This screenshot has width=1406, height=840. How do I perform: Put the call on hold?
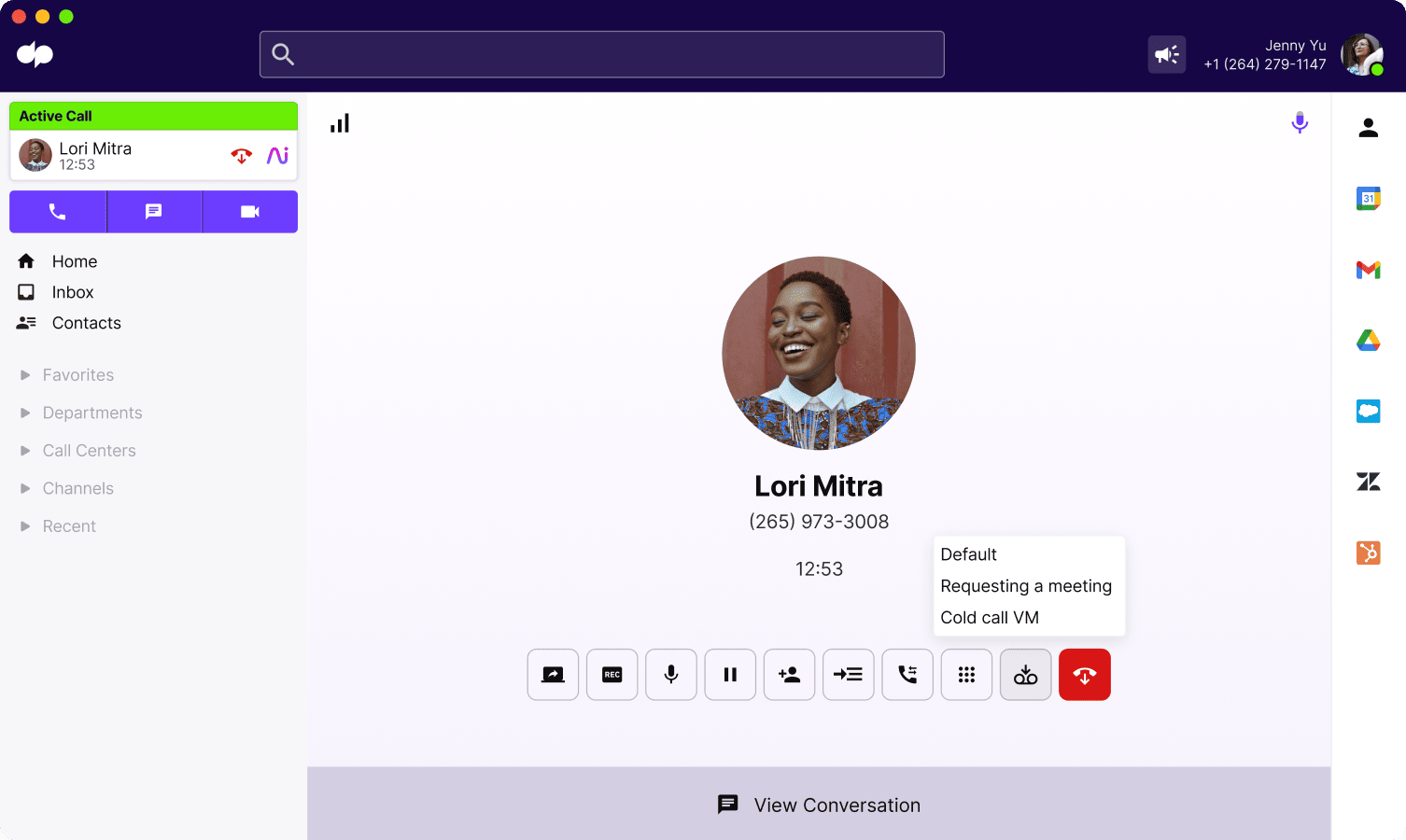730,674
